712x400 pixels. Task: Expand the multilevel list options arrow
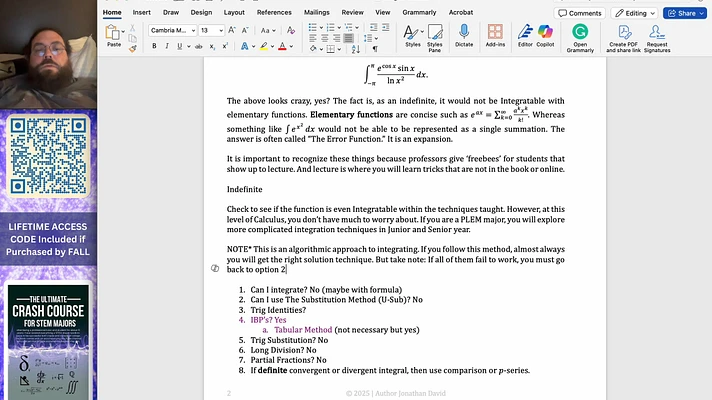[357, 28]
